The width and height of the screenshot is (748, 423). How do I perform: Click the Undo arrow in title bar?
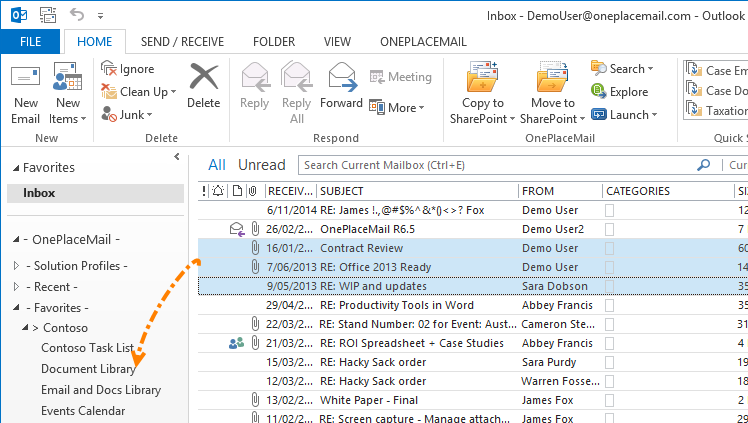(80, 15)
